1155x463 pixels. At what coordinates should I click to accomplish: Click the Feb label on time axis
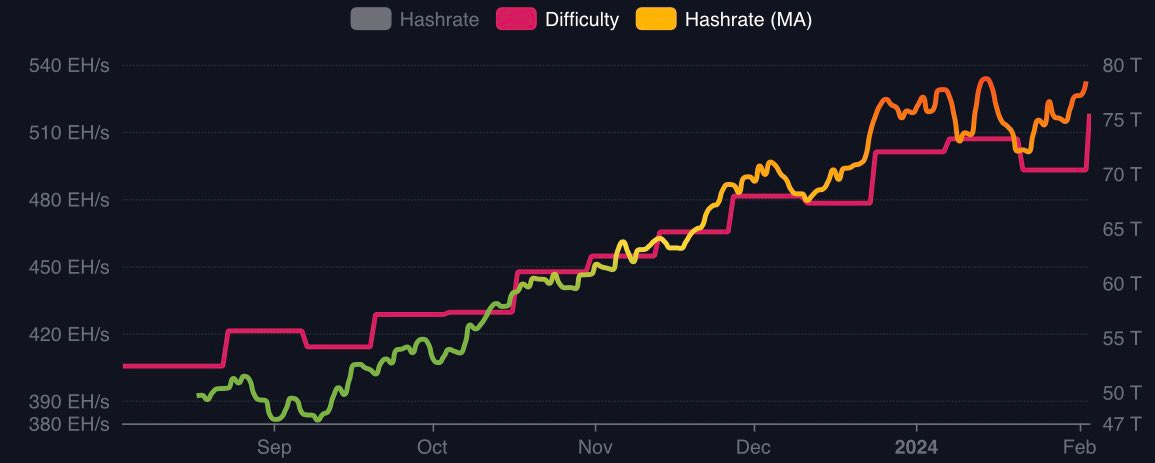(x=1080, y=448)
